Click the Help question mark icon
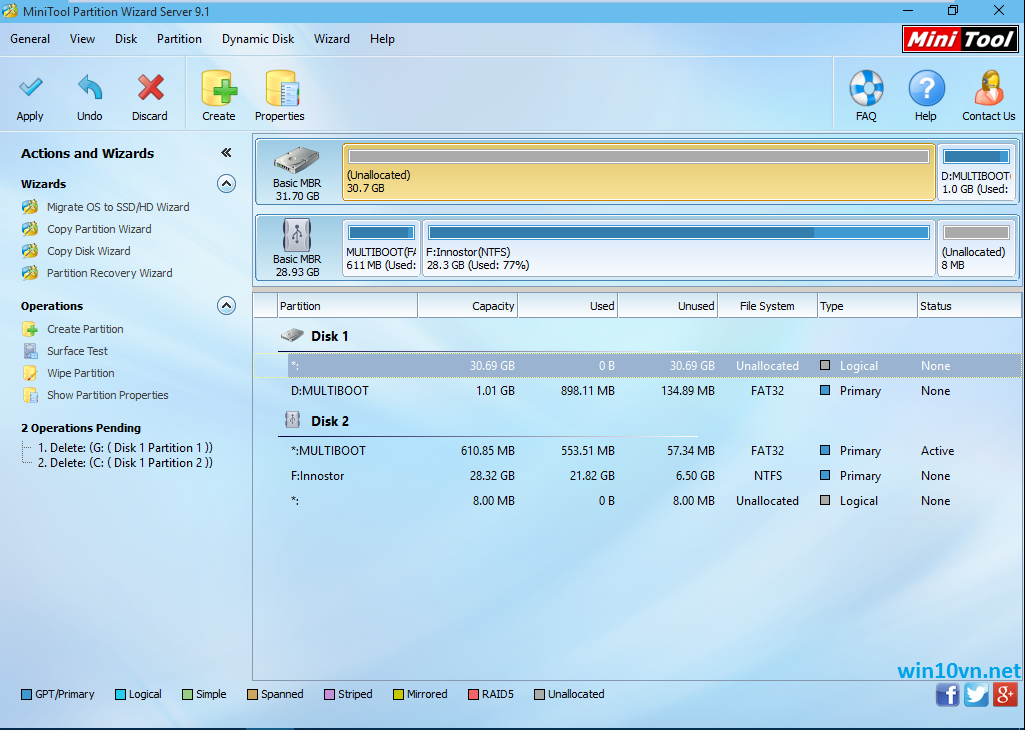This screenshot has height=730, width=1025. point(926,88)
